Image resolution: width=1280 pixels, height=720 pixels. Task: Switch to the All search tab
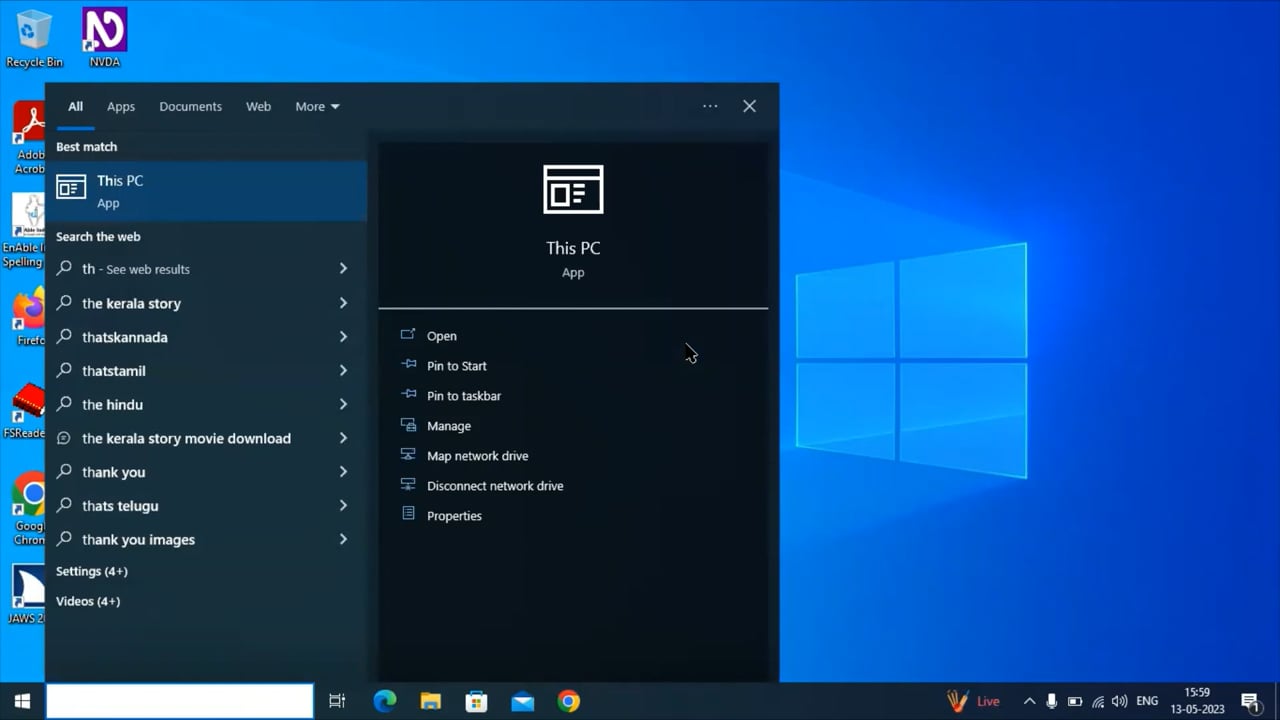tap(75, 107)
